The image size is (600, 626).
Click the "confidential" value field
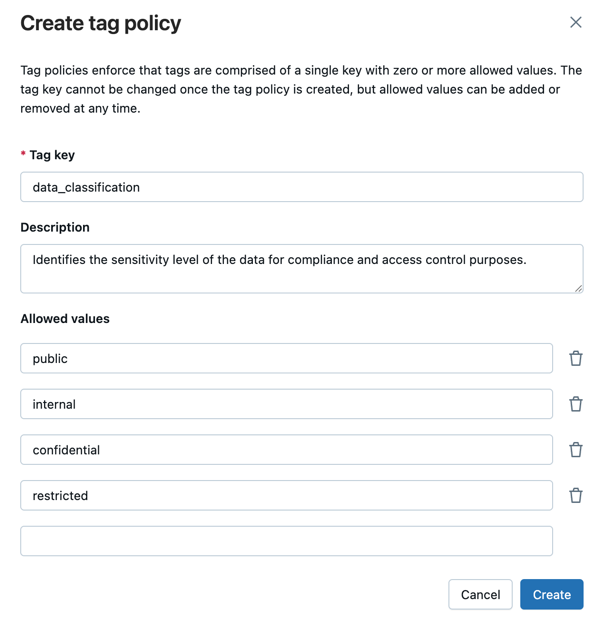286,450
